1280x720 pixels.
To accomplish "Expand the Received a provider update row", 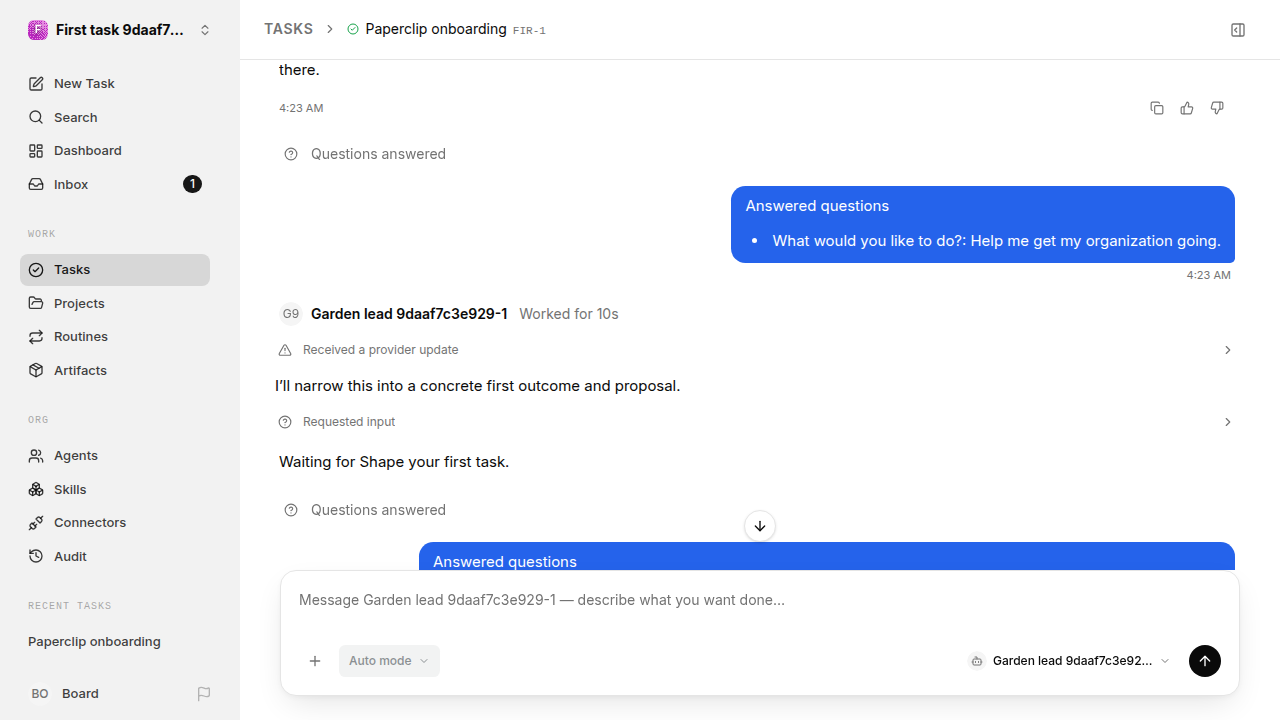I will 755,350.
